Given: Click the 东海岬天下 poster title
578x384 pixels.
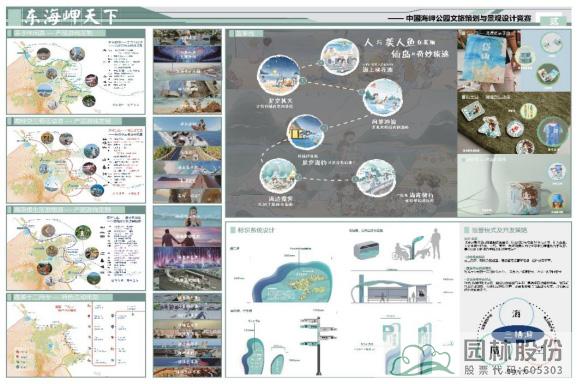Looking at the screenshot, I should tap(71, 17).
